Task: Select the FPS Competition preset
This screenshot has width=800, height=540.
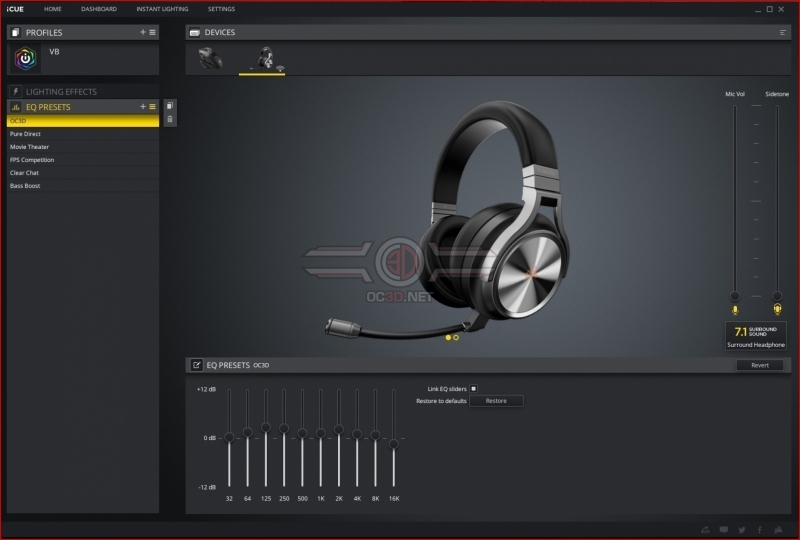Action: (x=83, y=160)
